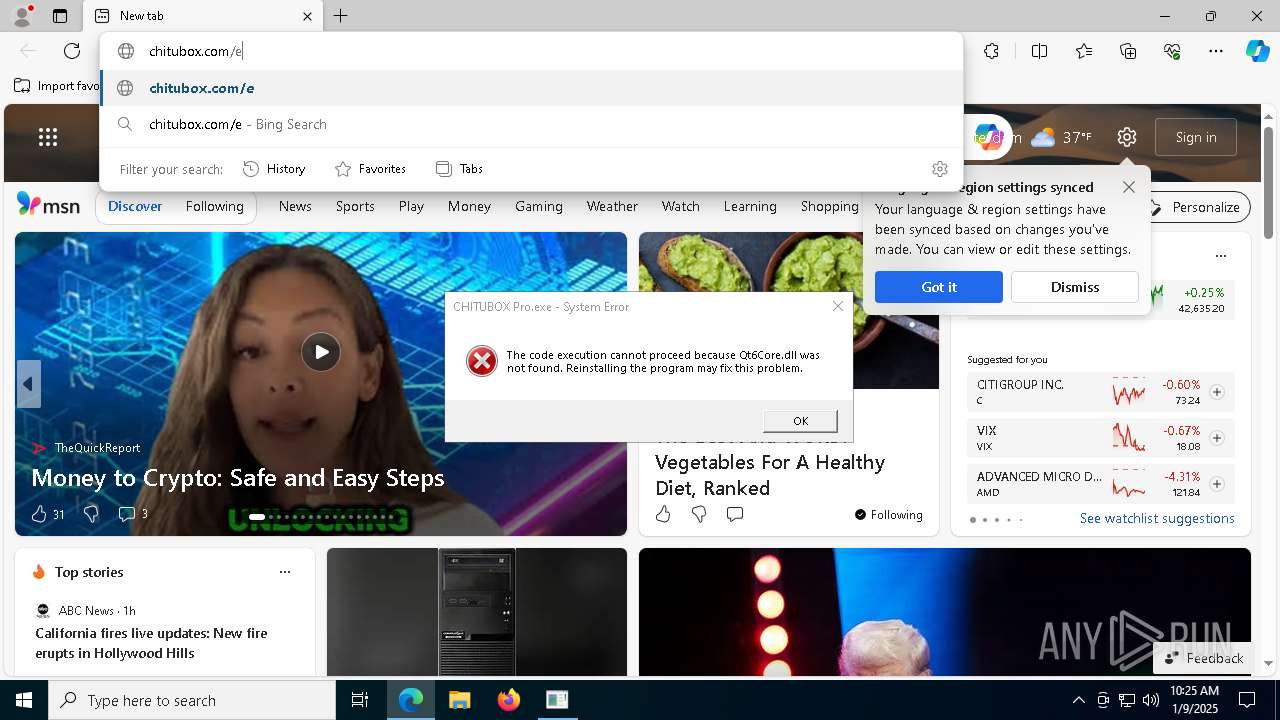Image resolution: width=1280 pixels, height=720 pixels.
Task: Open the Feedback button
Action: [1204, 658]
